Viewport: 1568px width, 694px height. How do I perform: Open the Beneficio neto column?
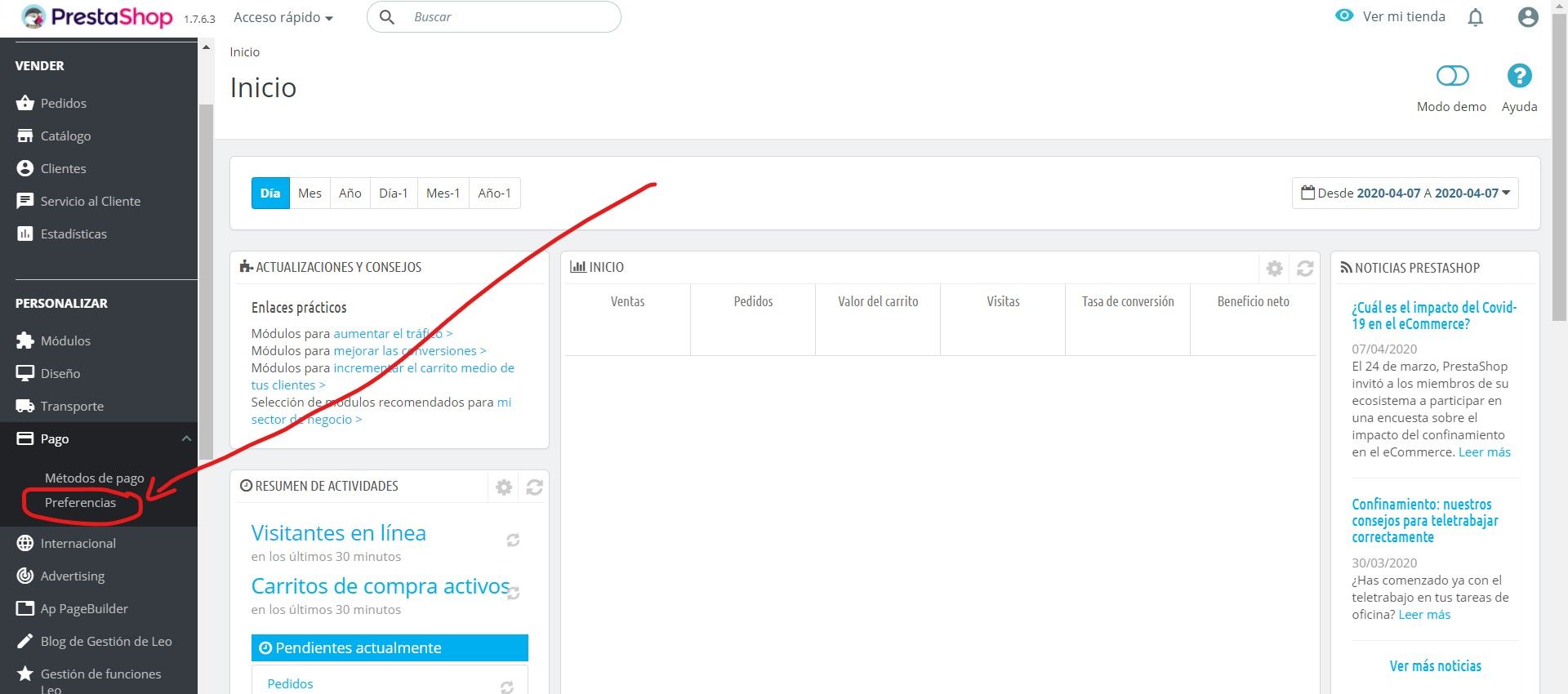1253,319
